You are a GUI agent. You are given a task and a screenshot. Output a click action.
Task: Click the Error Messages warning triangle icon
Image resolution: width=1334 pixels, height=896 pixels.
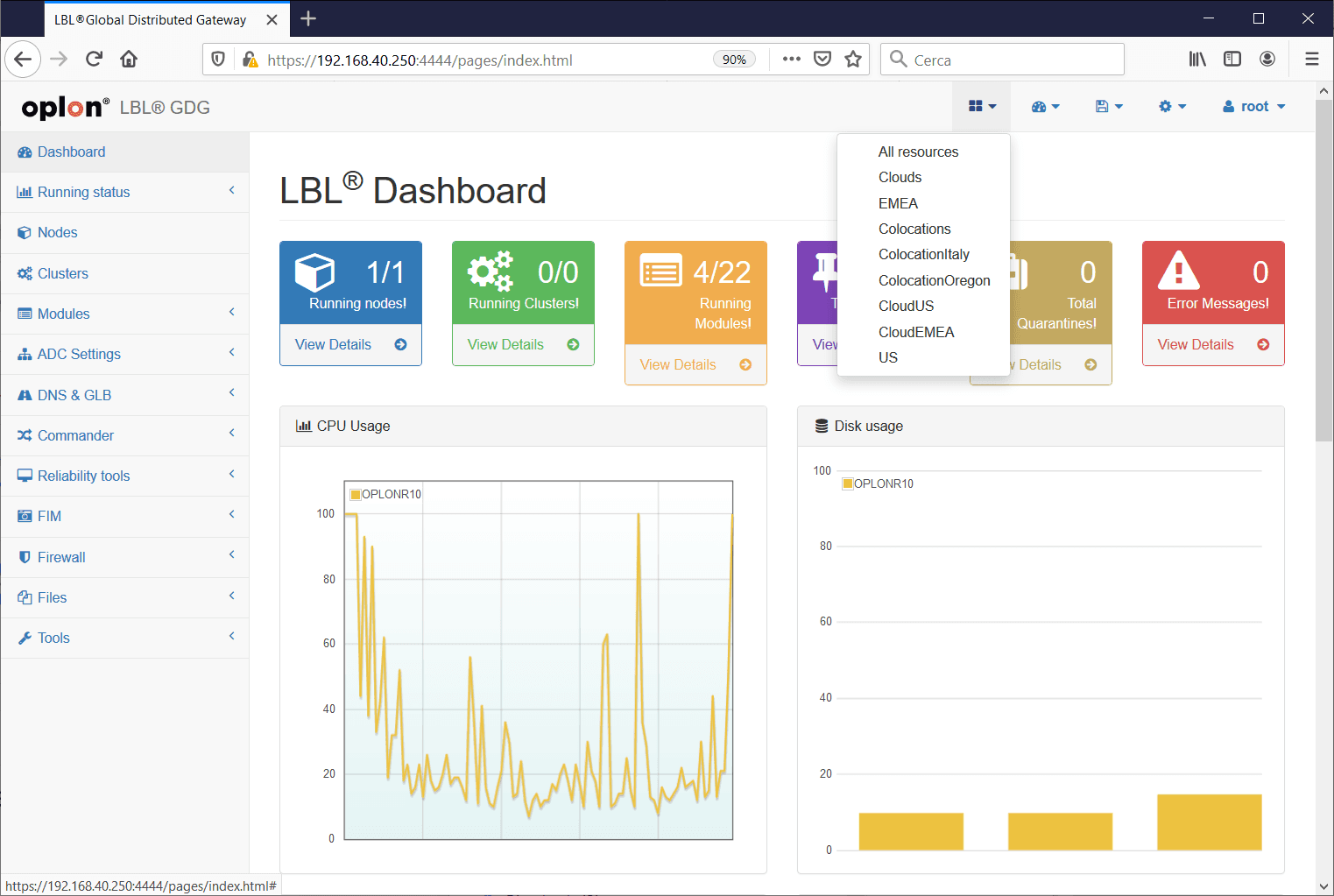pyautogui.click(x=1179, y=271)
